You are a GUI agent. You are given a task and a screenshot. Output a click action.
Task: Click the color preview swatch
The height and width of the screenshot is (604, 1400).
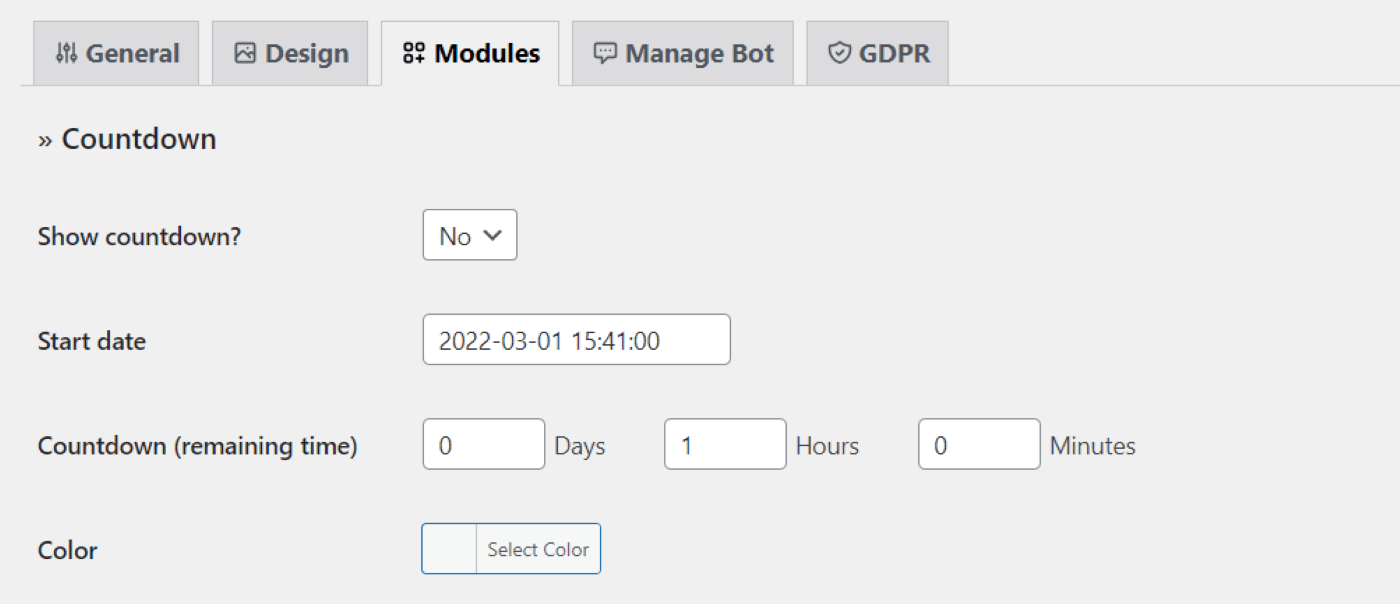click(449, 549)
